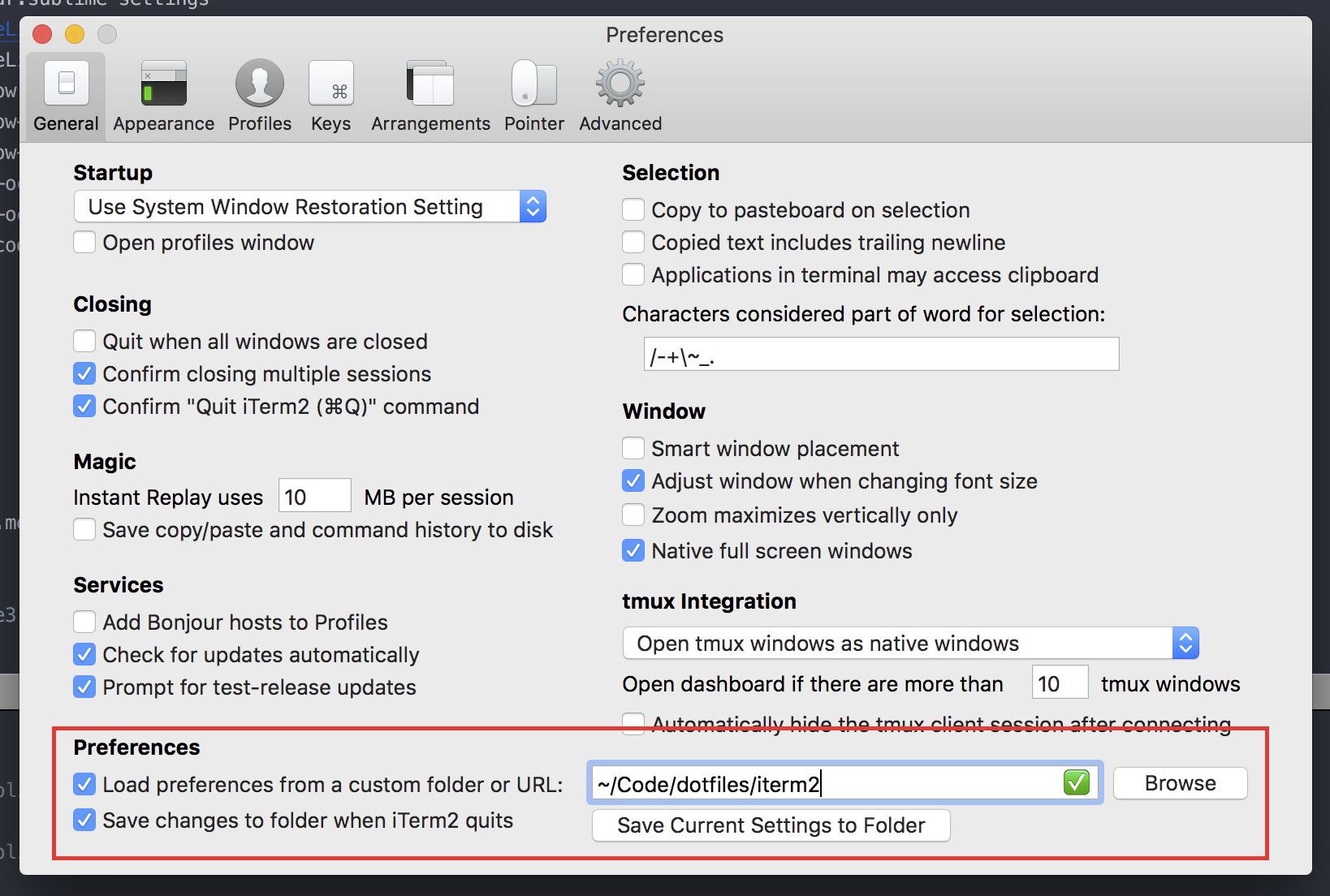
Task: Switch to the Keys tab label
Action: 331,123
